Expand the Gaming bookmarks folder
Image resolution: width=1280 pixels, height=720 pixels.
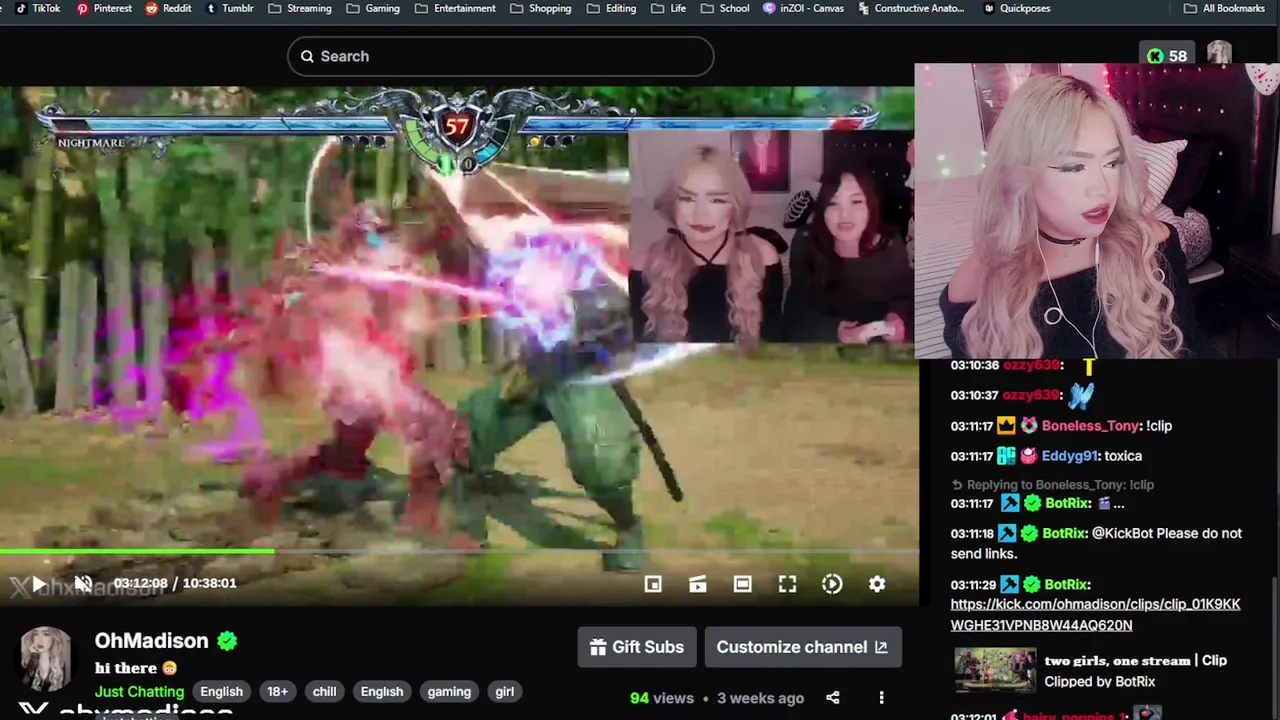pos(373,8)
